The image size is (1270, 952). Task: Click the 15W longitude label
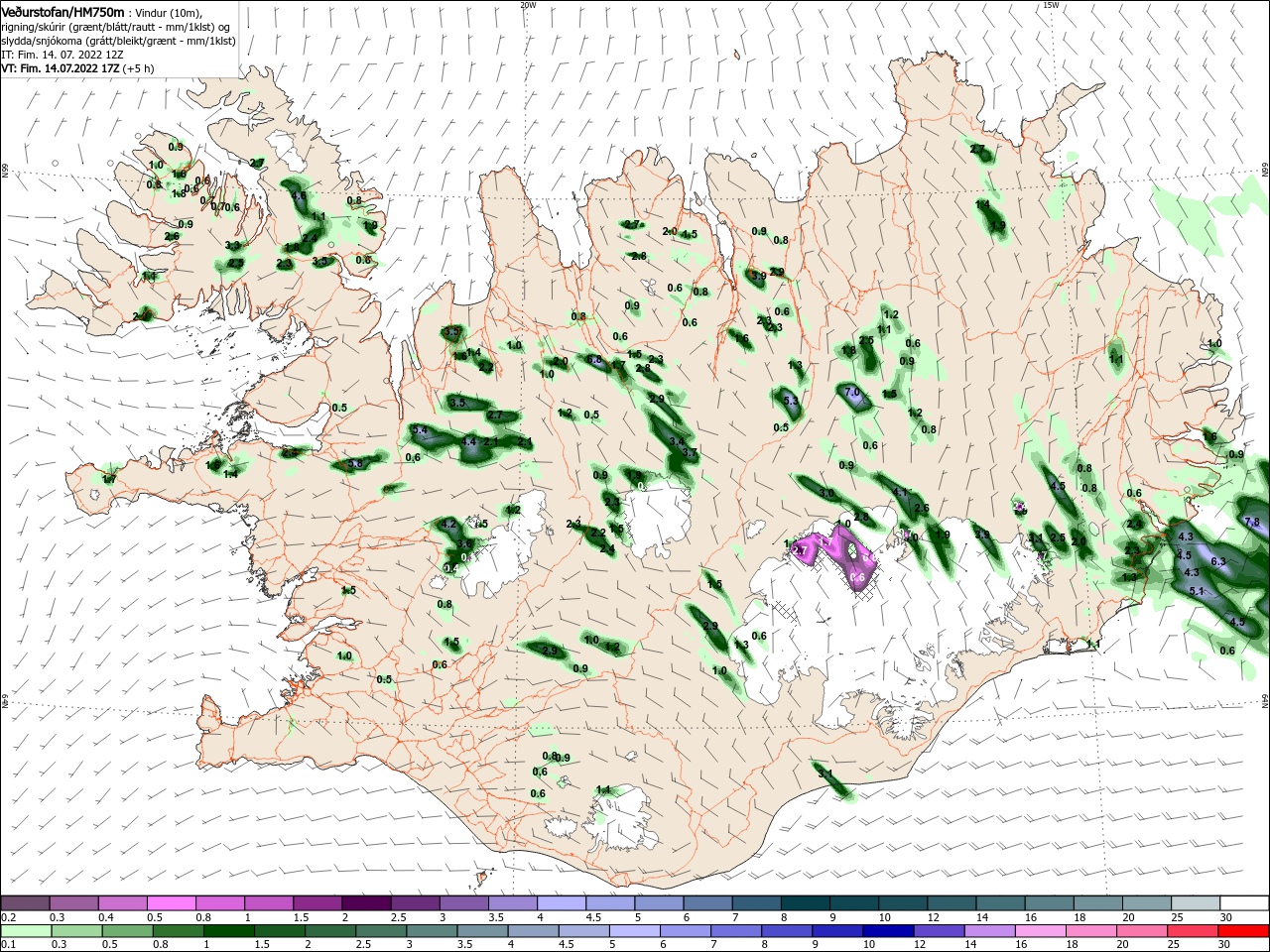[x=1051, y=5]
